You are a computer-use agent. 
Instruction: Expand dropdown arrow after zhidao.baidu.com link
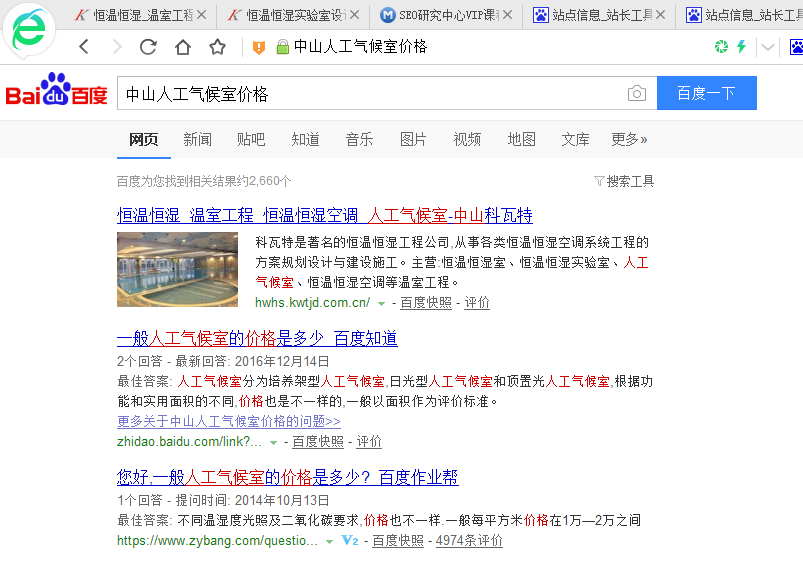tap(273, 443)
